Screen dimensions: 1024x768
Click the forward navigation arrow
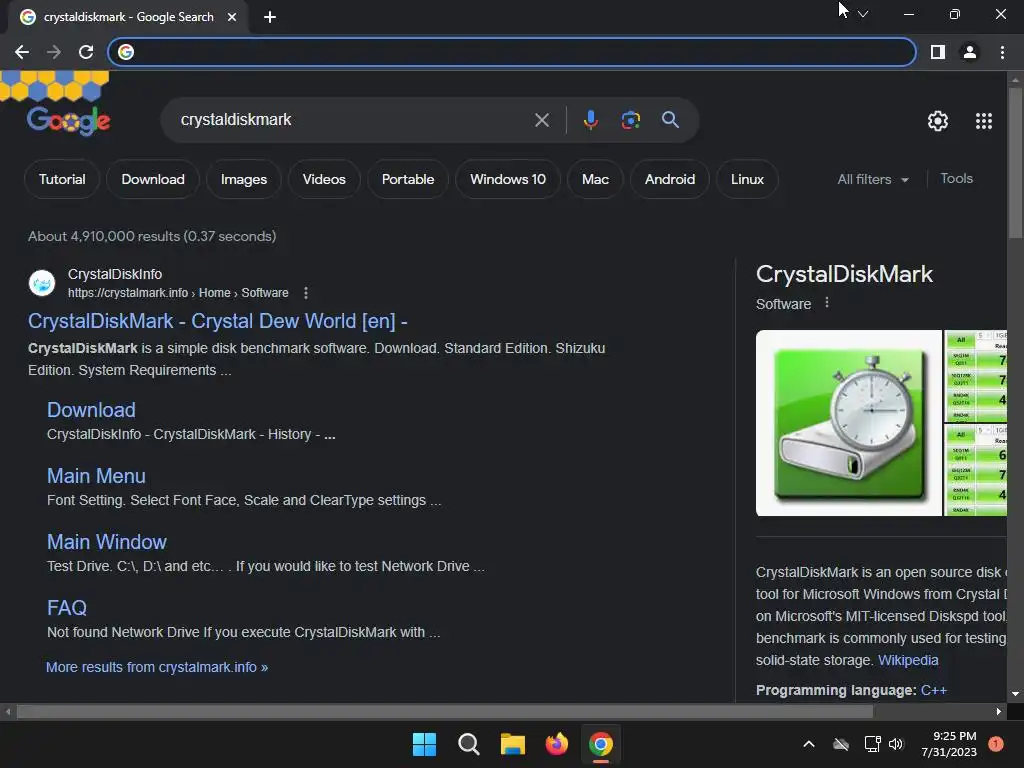tap(54, 52)
